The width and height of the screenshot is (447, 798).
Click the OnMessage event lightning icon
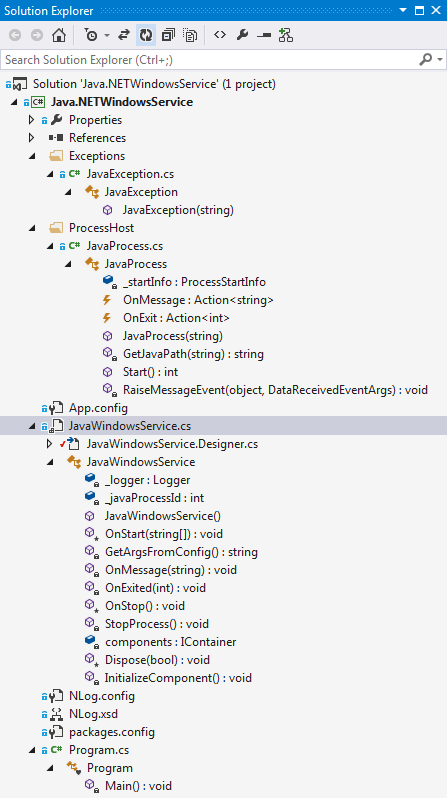pos(107,300)
